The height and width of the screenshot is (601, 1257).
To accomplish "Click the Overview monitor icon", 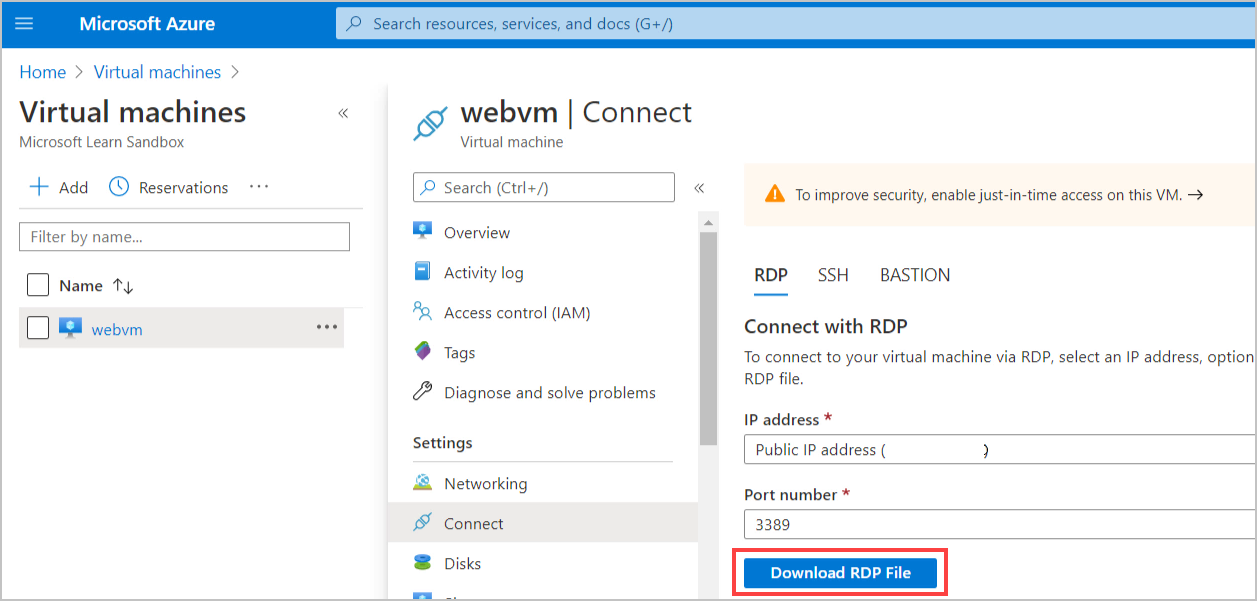I will (422, 231).
